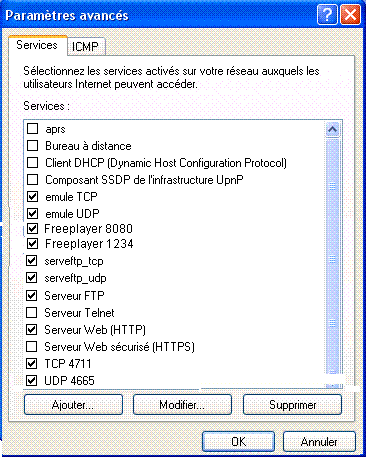Close the Paramètres avancés dialog
The image size is (367, 458).
[350, 15]
